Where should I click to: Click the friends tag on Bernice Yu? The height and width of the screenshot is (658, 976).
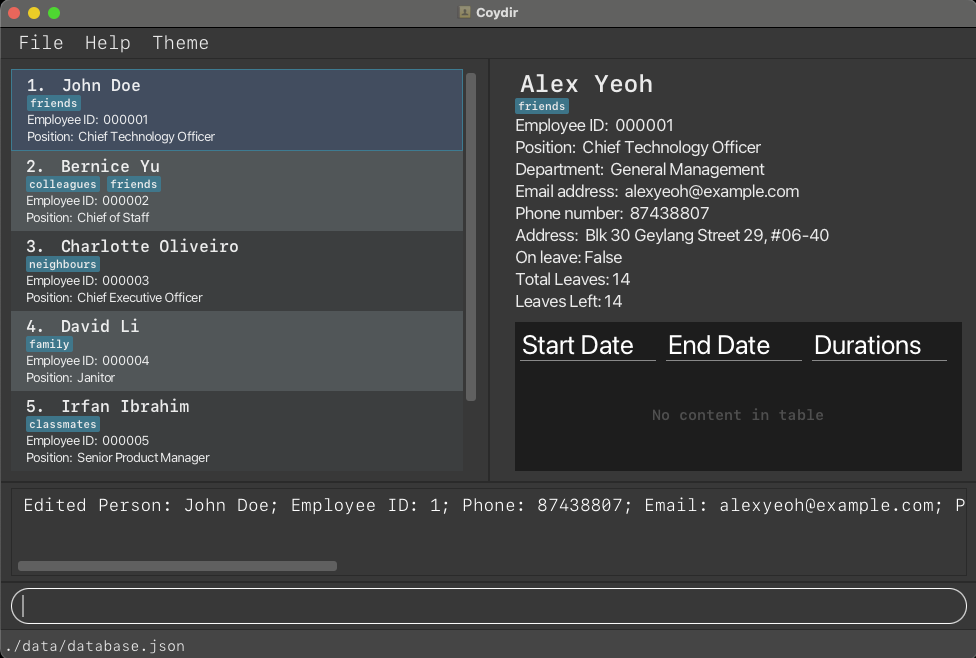134,184
